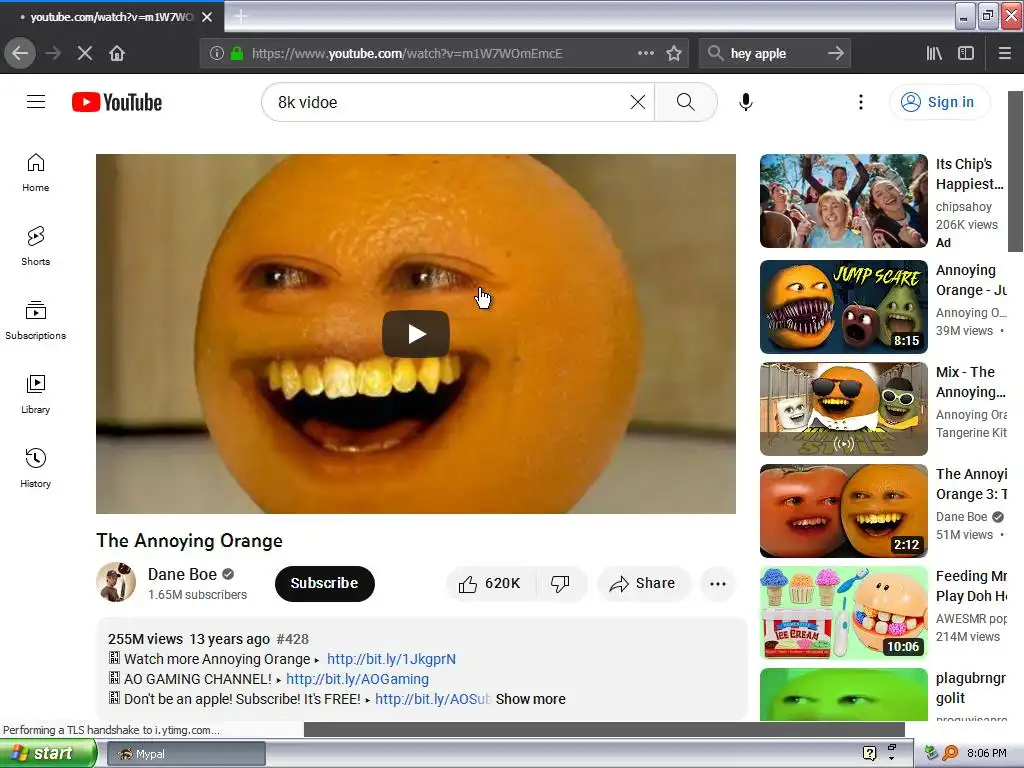Open the browser Library icon
This screenshot has width=1024, height=768.
[935, 53]
